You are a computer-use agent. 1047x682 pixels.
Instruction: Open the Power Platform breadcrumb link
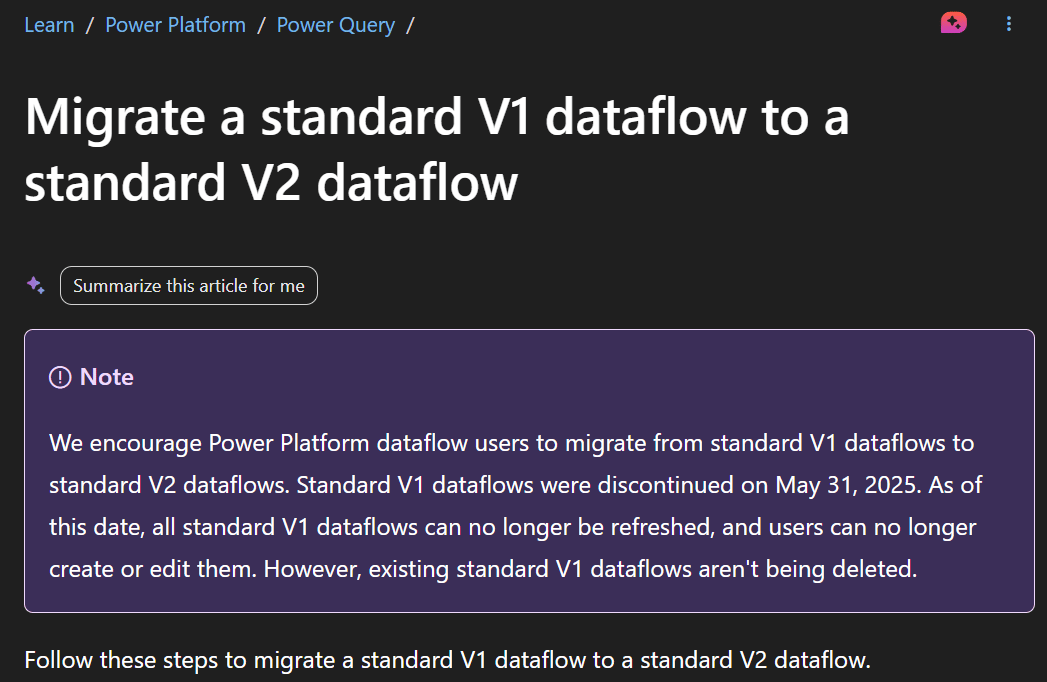tap(176, 25)
